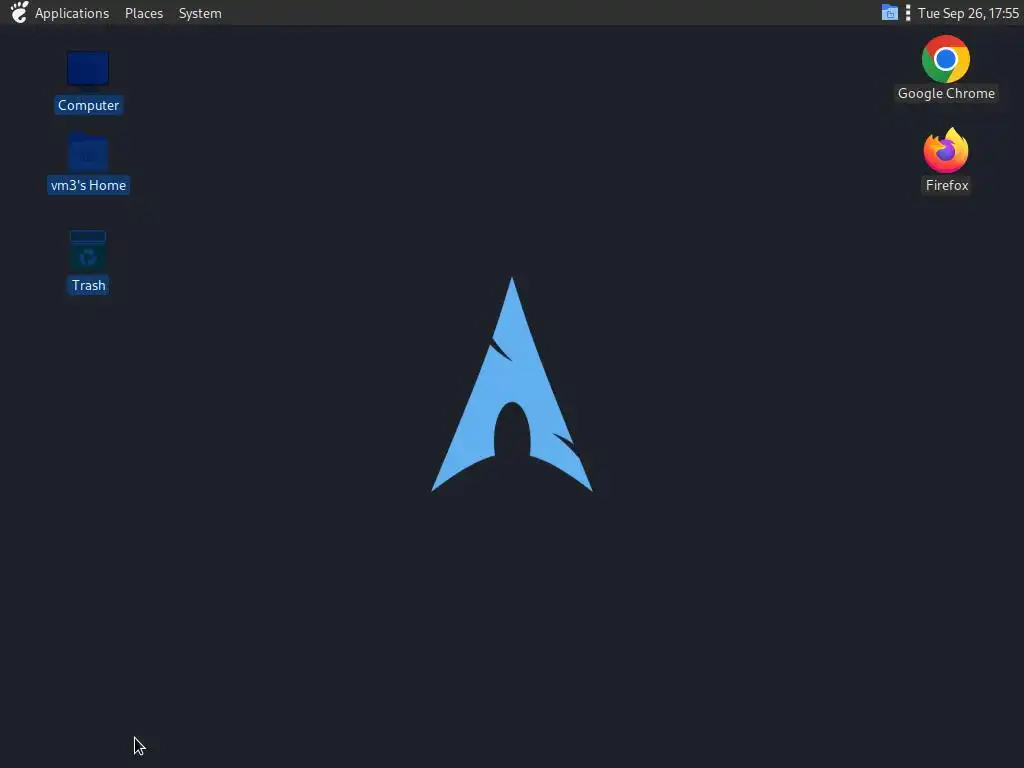Open the Applications menu
Image resolution: width=1024 pixels, height=768 pixels.
click(x=72, y=13)
